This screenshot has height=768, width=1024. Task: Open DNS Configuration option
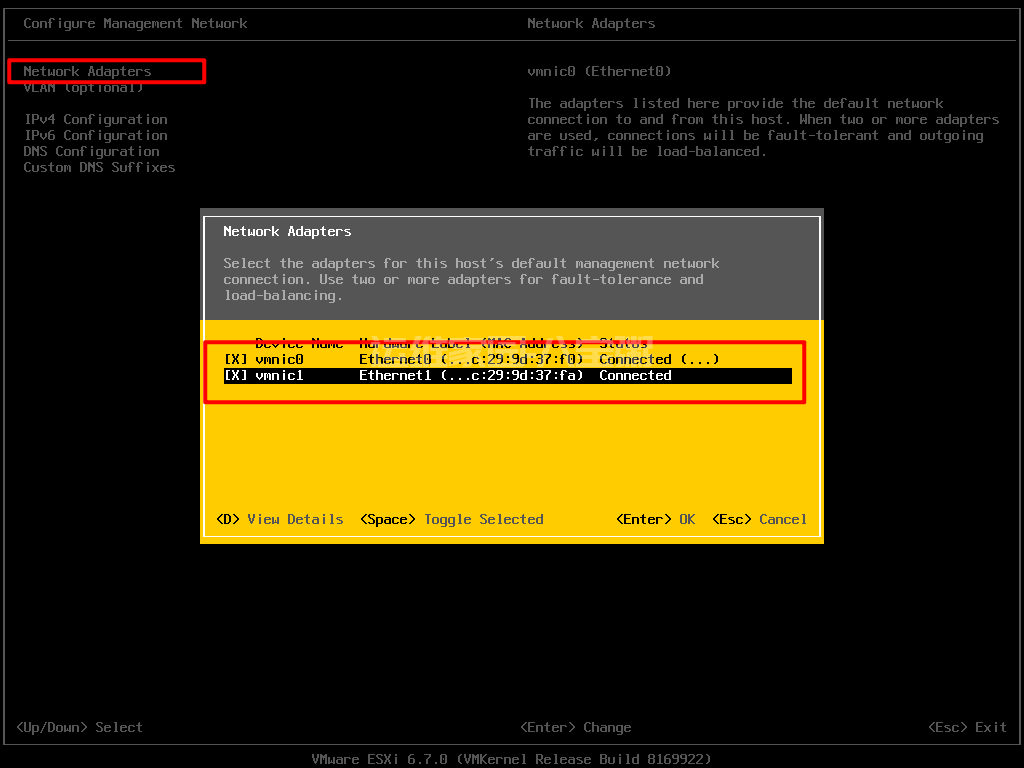click(91, 151)
